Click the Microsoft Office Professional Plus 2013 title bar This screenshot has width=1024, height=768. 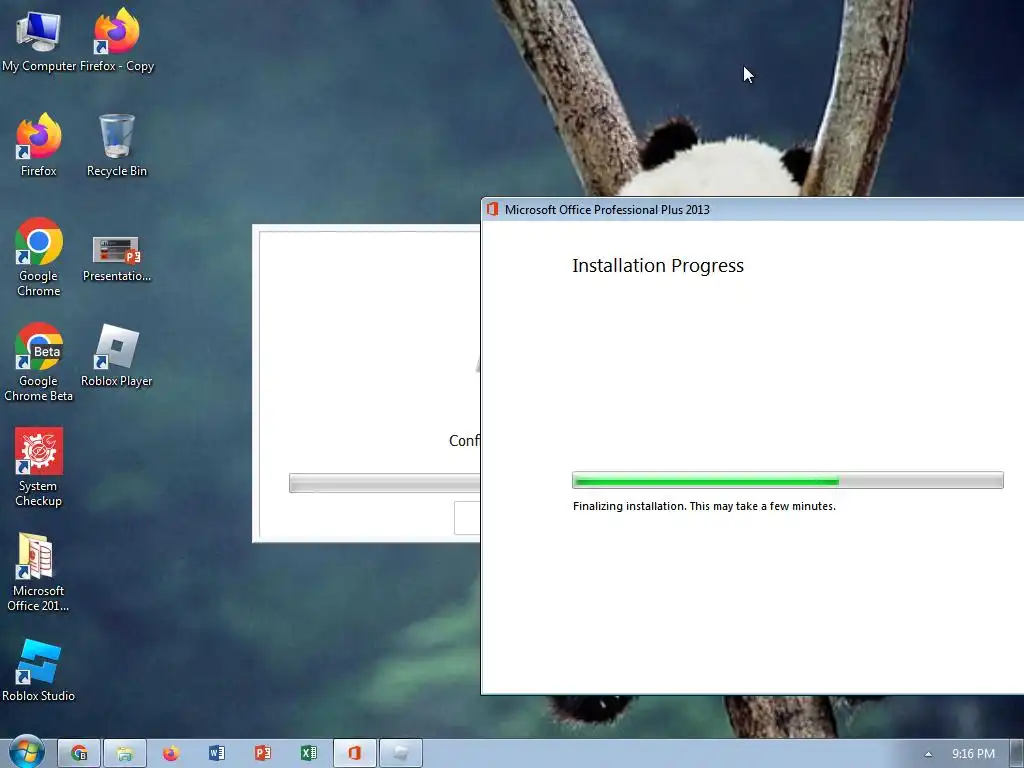pyautogui.click(x=752, y=210)
